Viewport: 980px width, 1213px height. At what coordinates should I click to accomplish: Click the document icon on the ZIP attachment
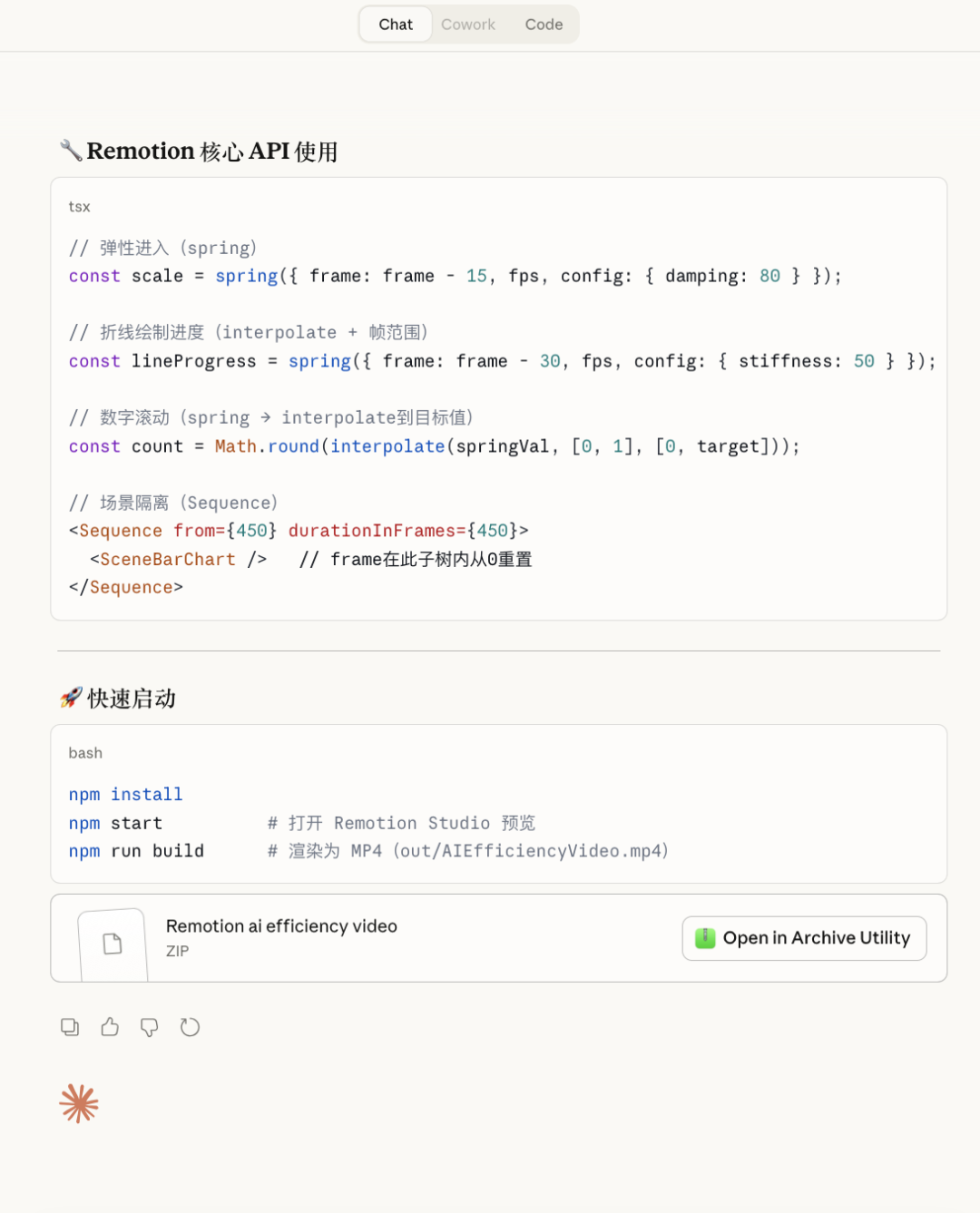click(x=113, y=944)
